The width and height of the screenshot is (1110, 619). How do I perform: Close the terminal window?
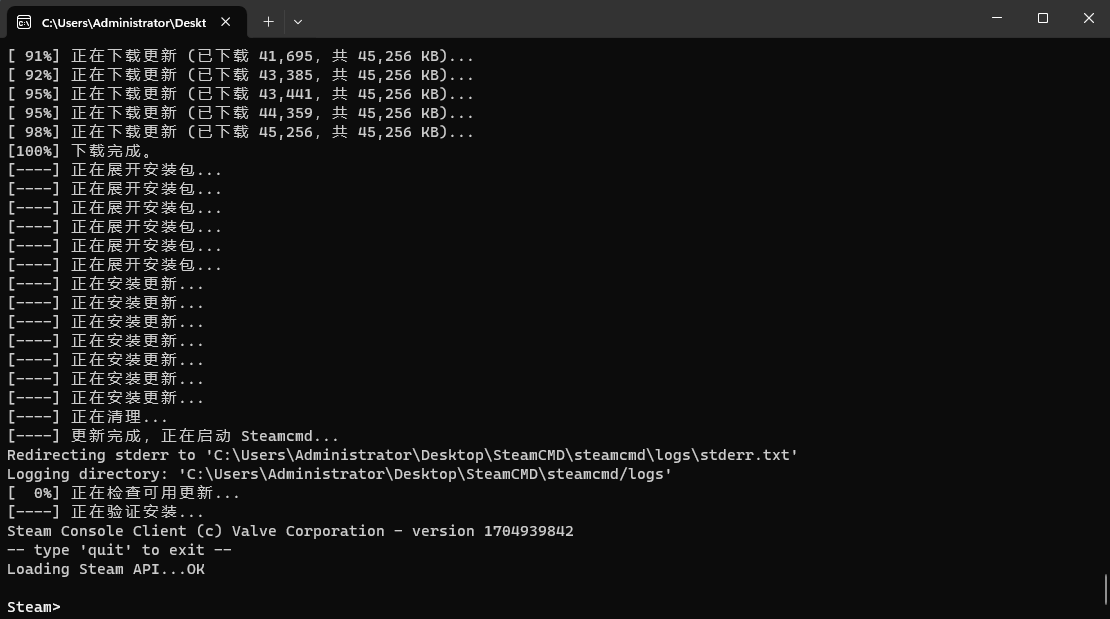1089,18
